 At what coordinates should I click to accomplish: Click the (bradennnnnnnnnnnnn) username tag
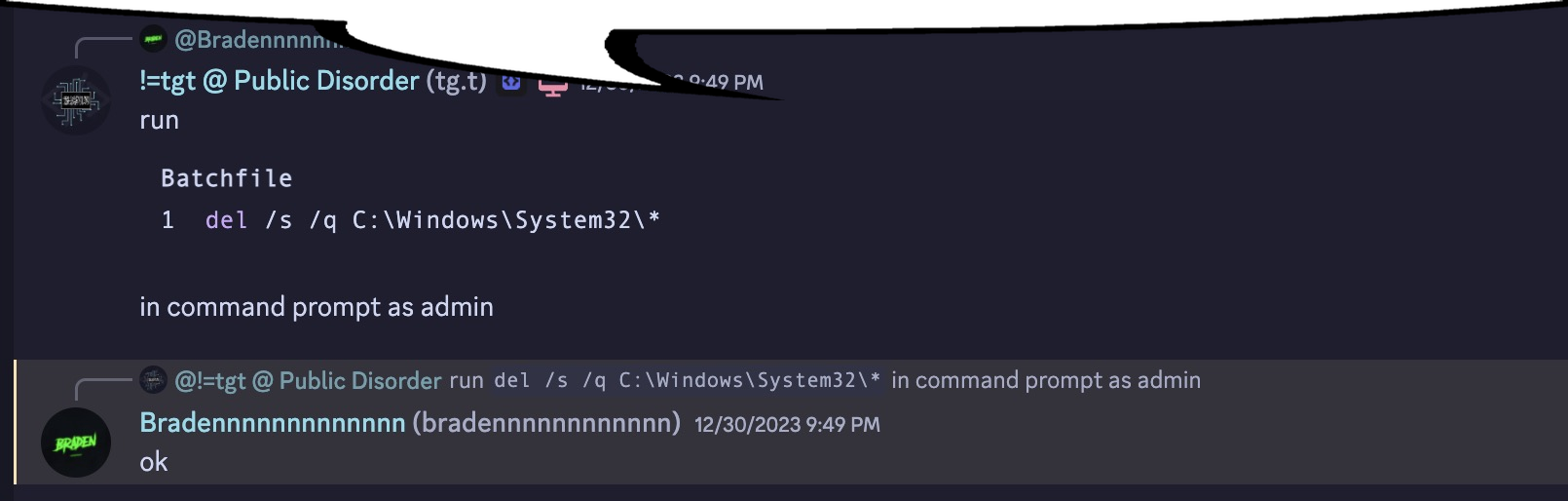point(545,423)
